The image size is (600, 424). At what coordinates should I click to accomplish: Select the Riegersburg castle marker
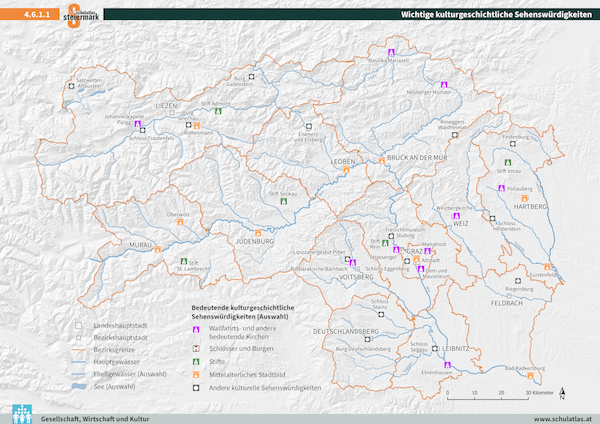pos(518,281)
